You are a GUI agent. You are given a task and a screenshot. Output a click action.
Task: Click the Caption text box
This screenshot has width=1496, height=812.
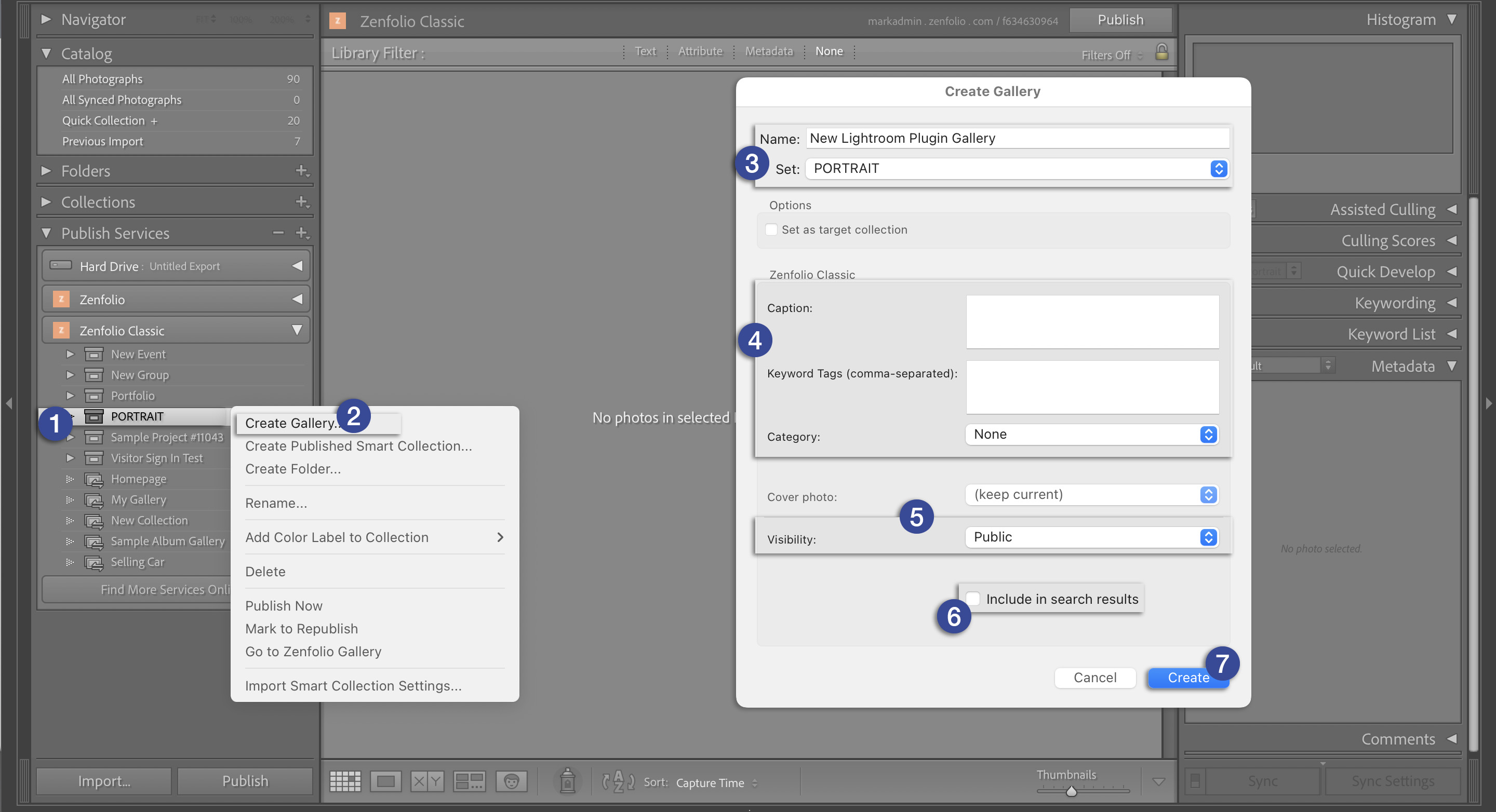click(1092, 321)
